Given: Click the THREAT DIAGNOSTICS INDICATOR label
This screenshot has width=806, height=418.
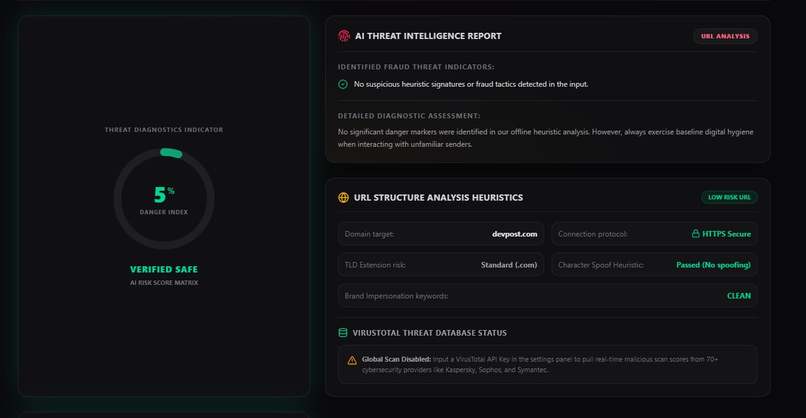Looking at the screenshot, I should (x=164, y=130).
